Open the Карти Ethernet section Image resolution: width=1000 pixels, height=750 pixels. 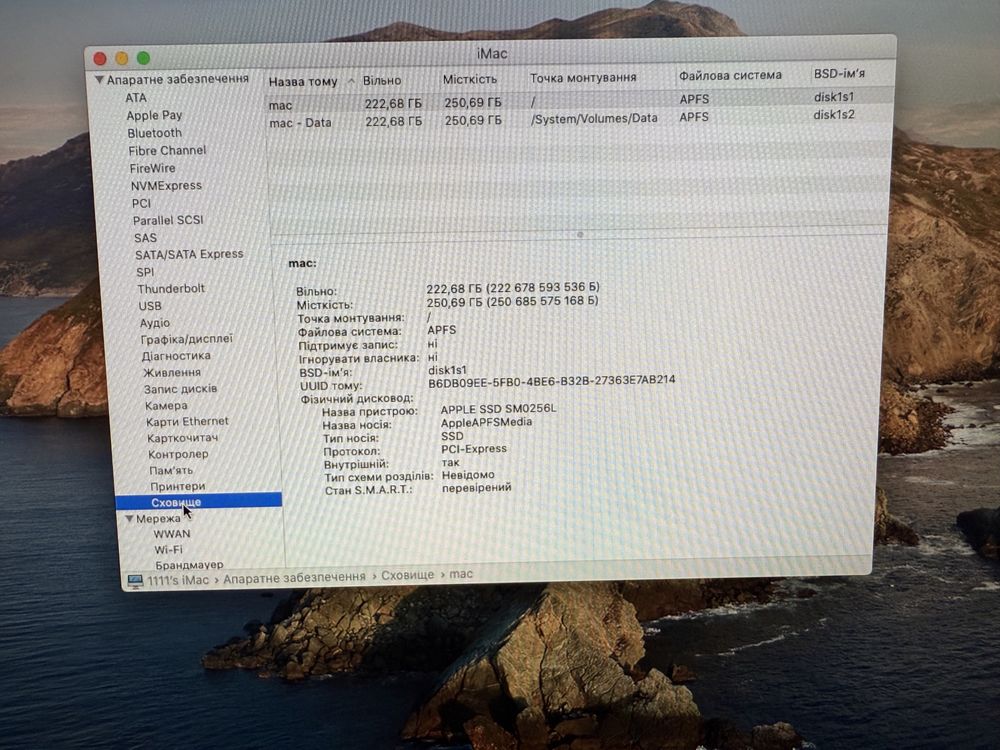(188, 422)
